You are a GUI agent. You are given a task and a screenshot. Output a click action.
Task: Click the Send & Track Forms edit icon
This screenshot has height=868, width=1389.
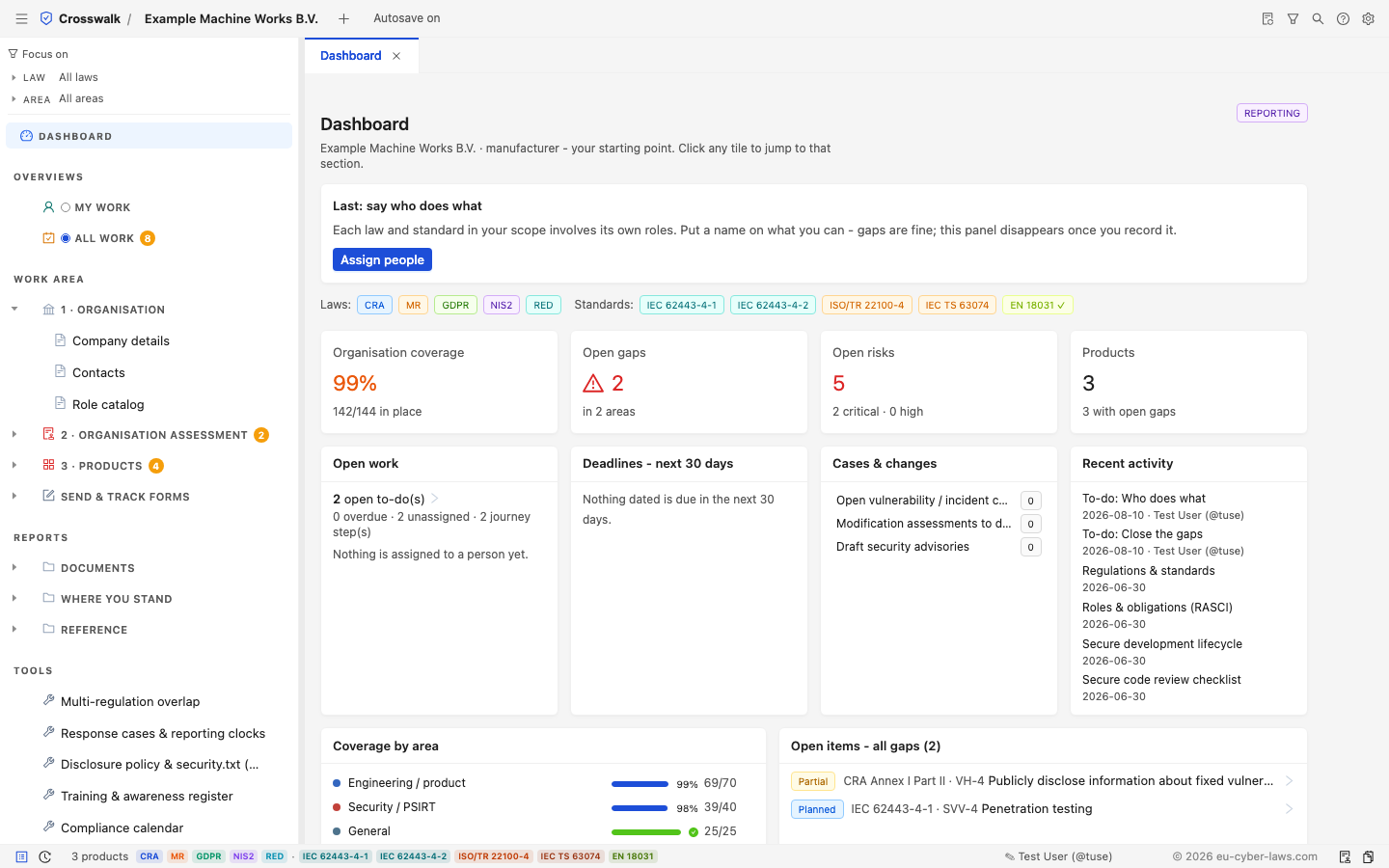point(48,496)
